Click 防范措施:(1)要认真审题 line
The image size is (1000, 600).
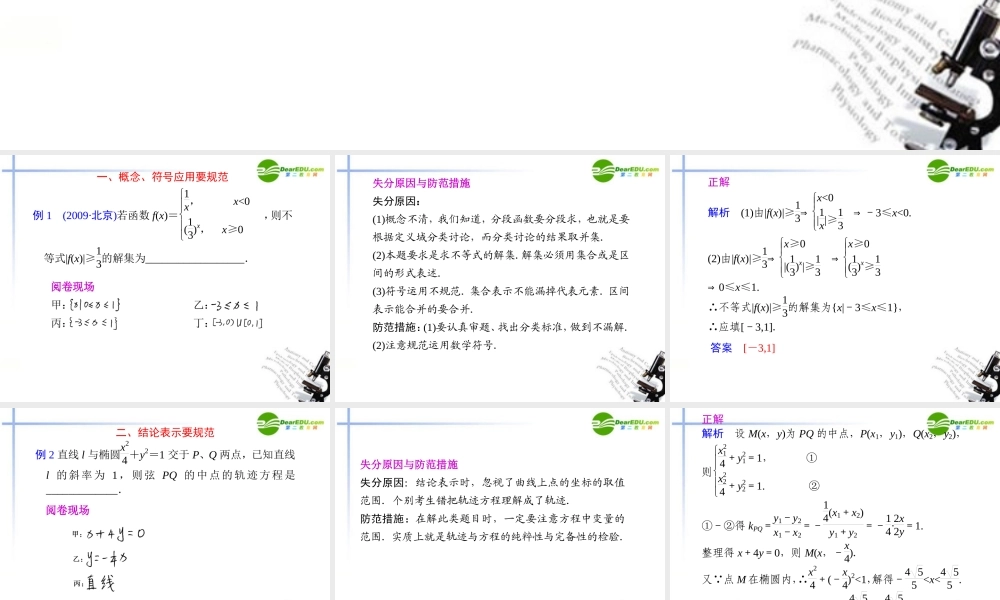500,327
